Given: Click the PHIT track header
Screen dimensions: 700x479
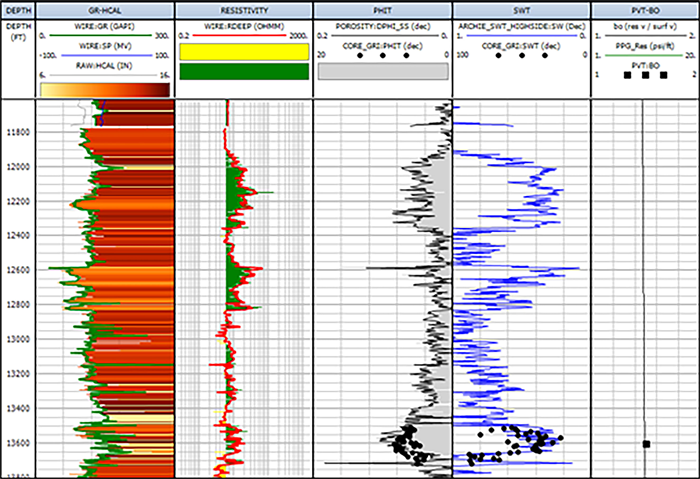Looking at the screenshot, I should [x=382, y=9].
